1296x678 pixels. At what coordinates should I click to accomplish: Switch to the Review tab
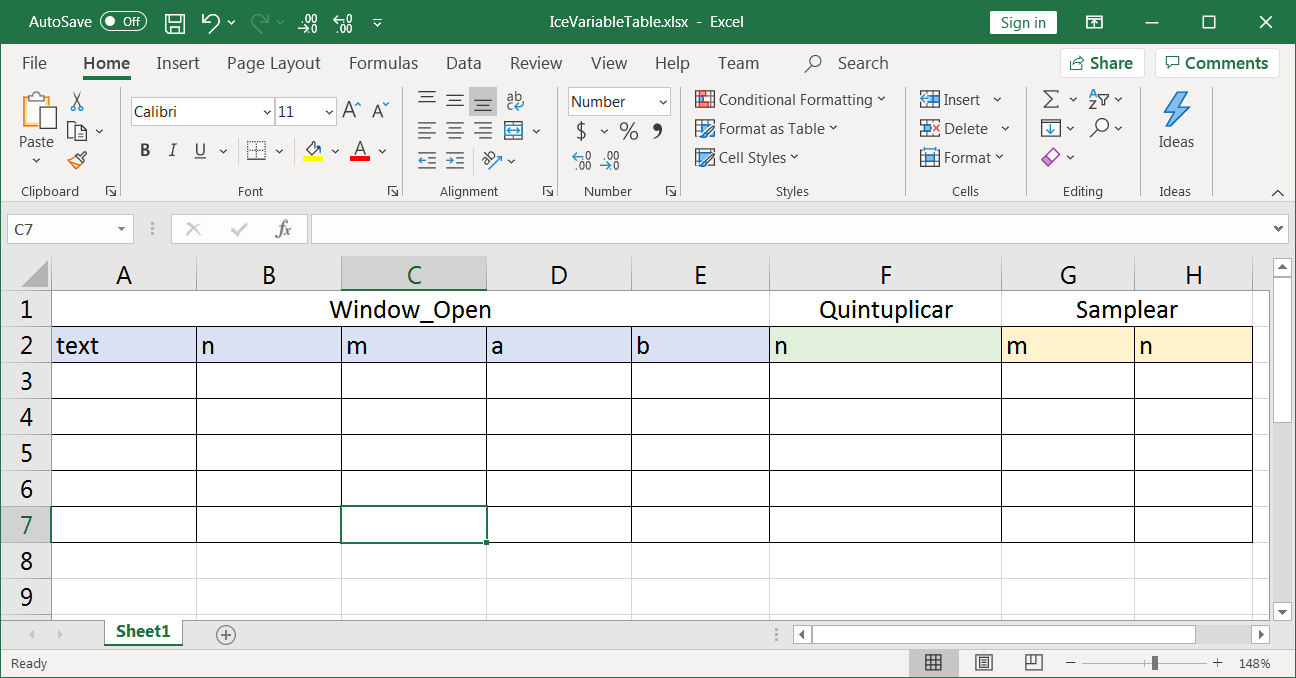coord(536,63)
